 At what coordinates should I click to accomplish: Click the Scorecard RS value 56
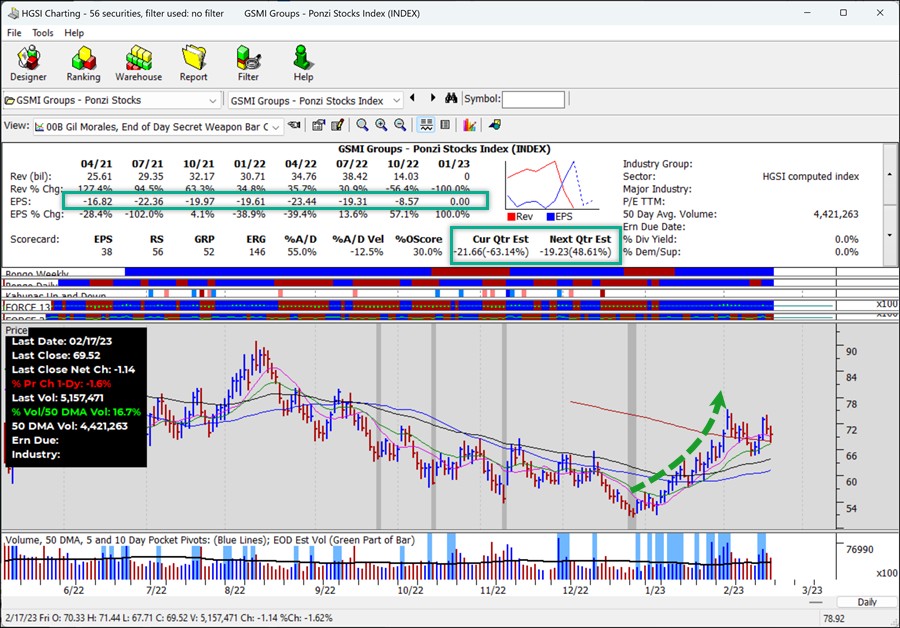(158, 252)
